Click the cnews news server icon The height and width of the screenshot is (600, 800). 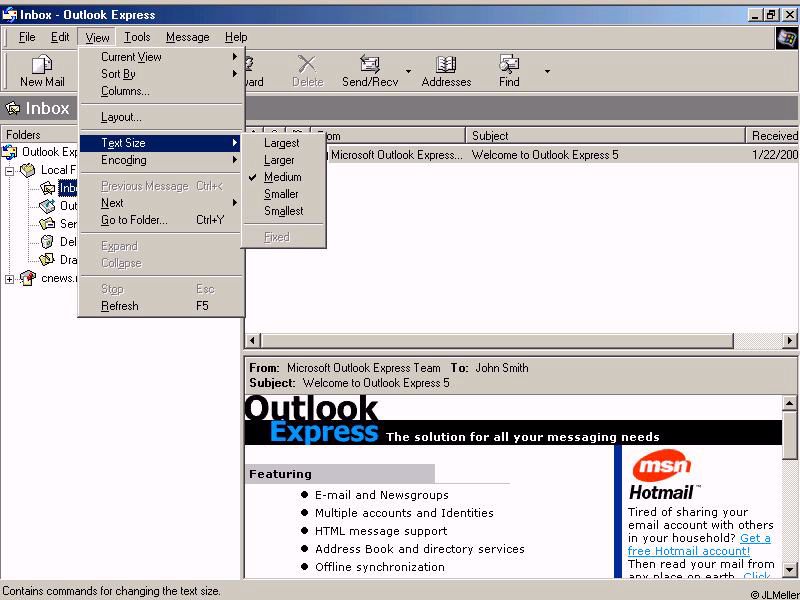(x=27, y=278)
